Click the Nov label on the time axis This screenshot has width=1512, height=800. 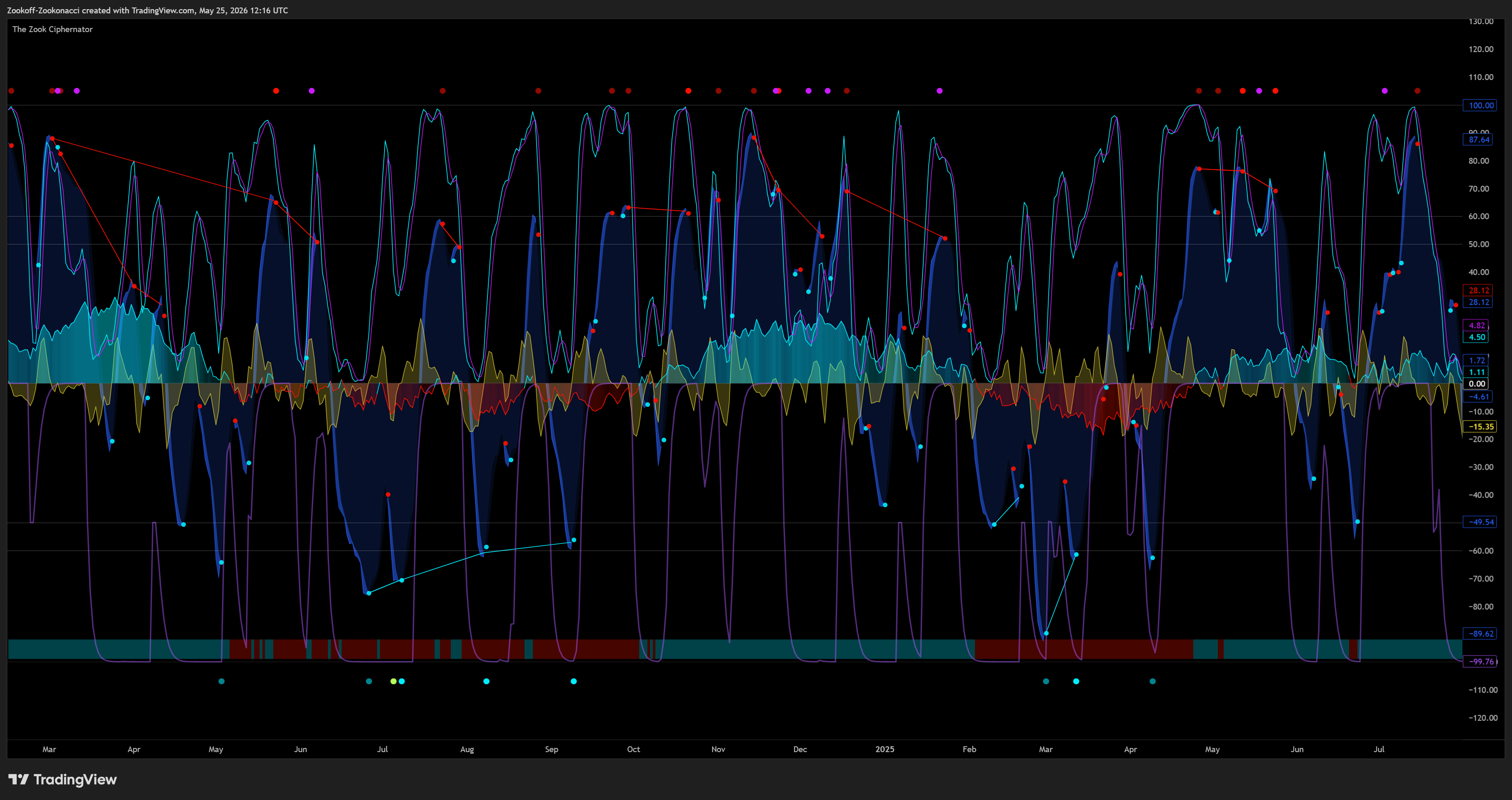[718, 750]
